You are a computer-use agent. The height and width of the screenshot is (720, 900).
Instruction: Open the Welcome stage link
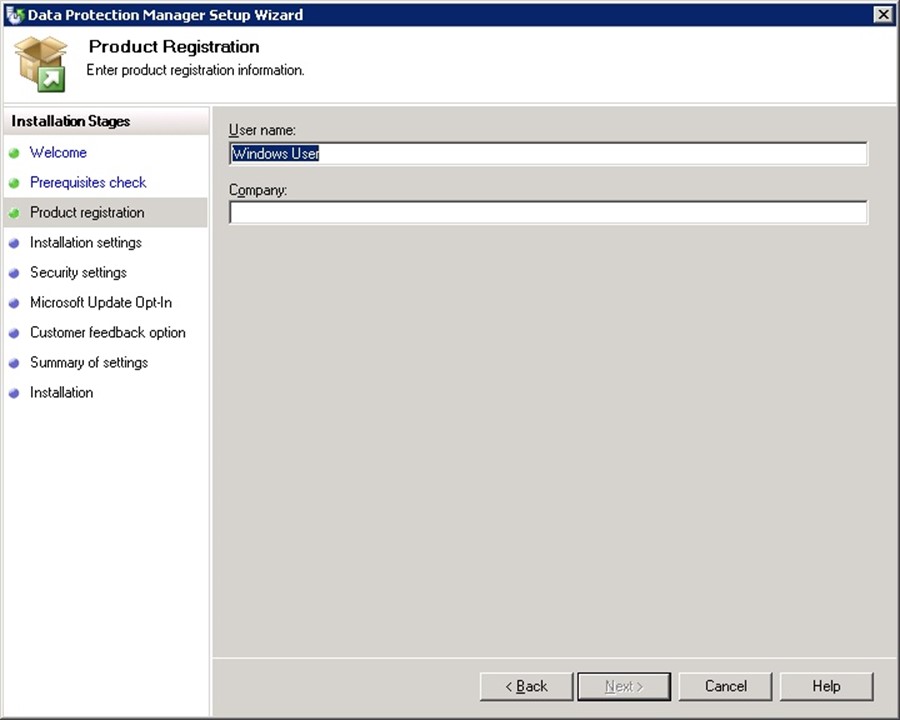(x=58, y=153)
